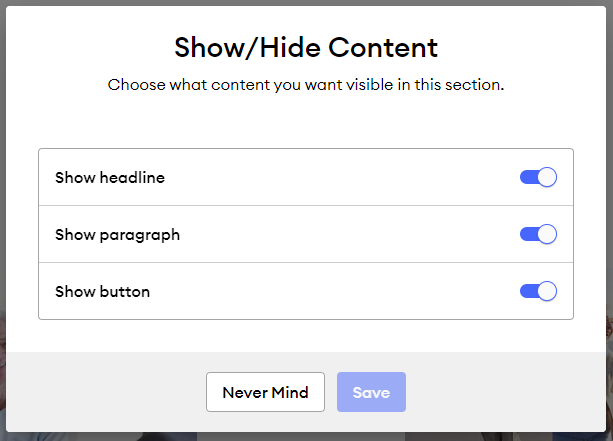
Task: Click empty space in Show paragraph row
Action: point(350,235)
